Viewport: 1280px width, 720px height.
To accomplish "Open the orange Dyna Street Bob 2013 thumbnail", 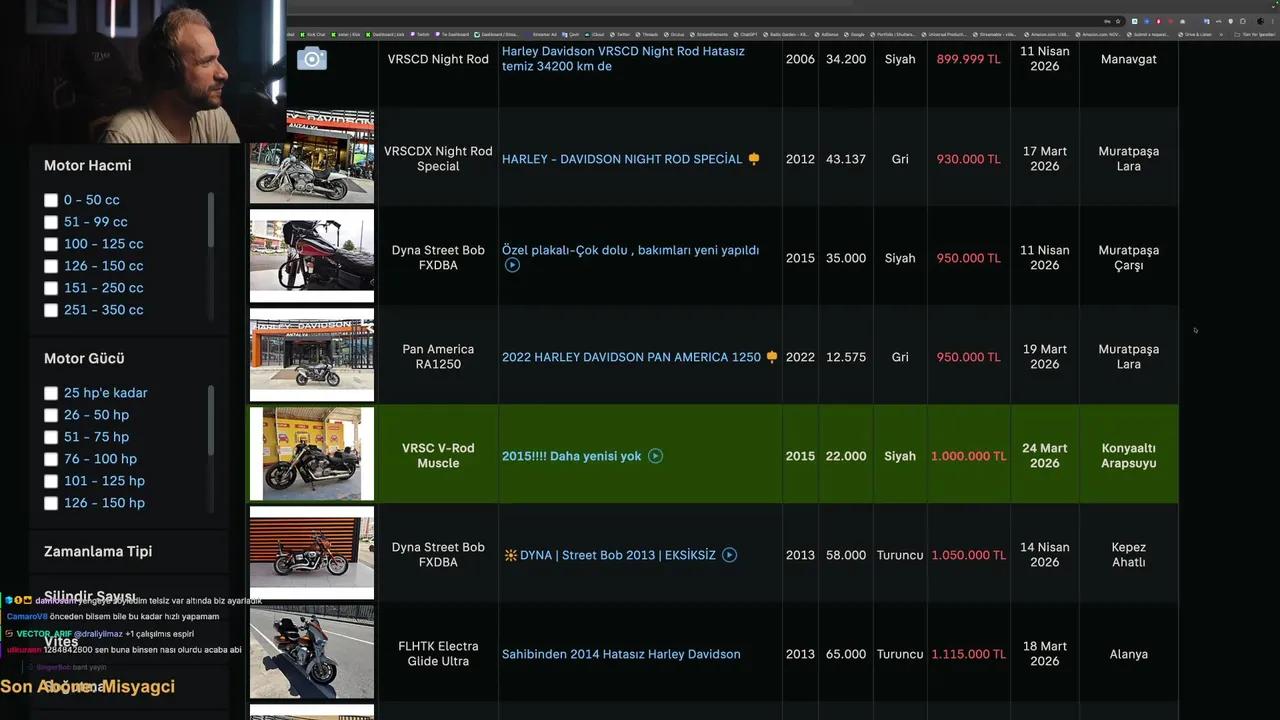I will [x=312, y=553].
